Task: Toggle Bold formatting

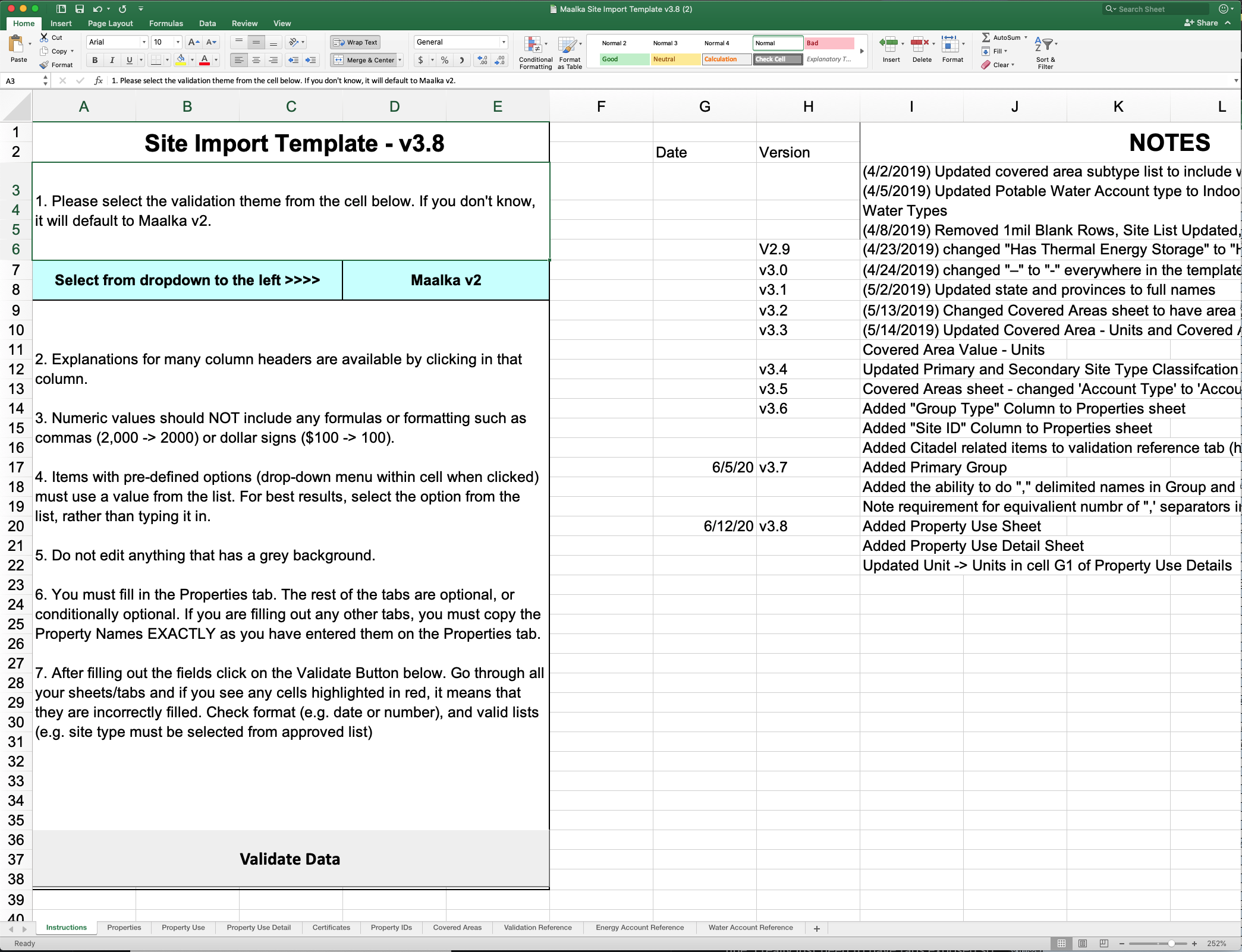Action: click(x=95, y=60)
